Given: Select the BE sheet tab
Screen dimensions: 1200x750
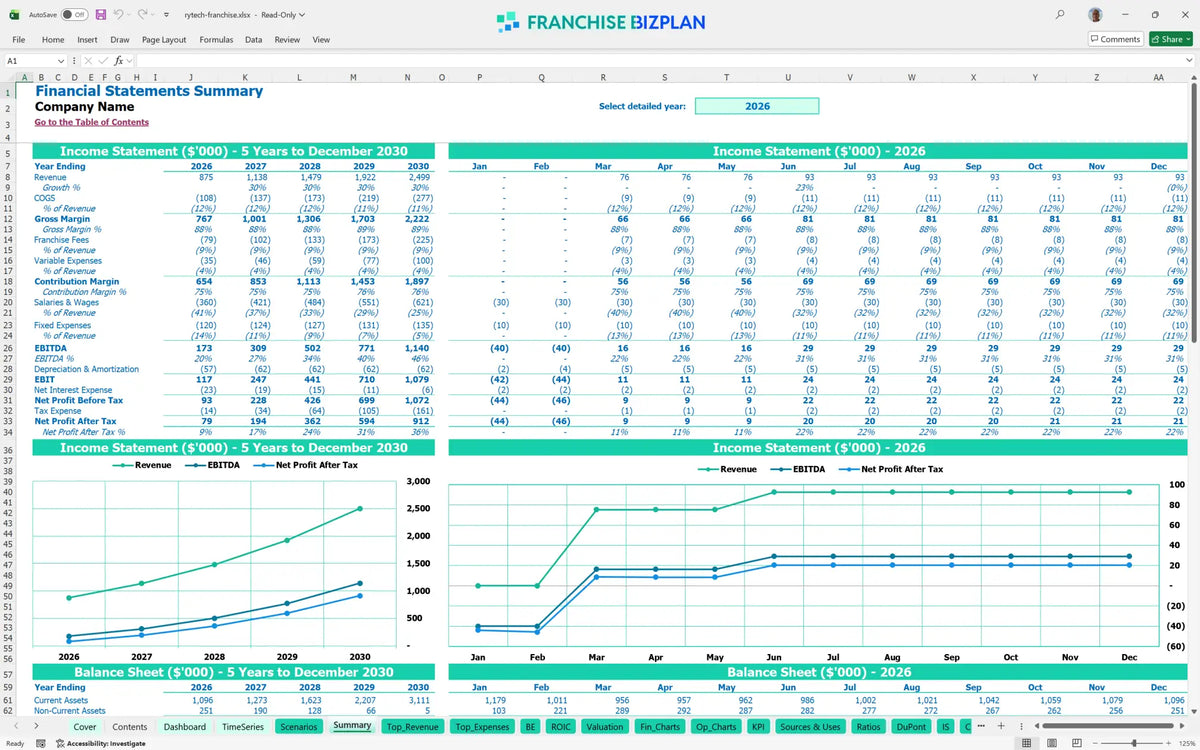Looking at the screenshot, I should tap(530, 727).
